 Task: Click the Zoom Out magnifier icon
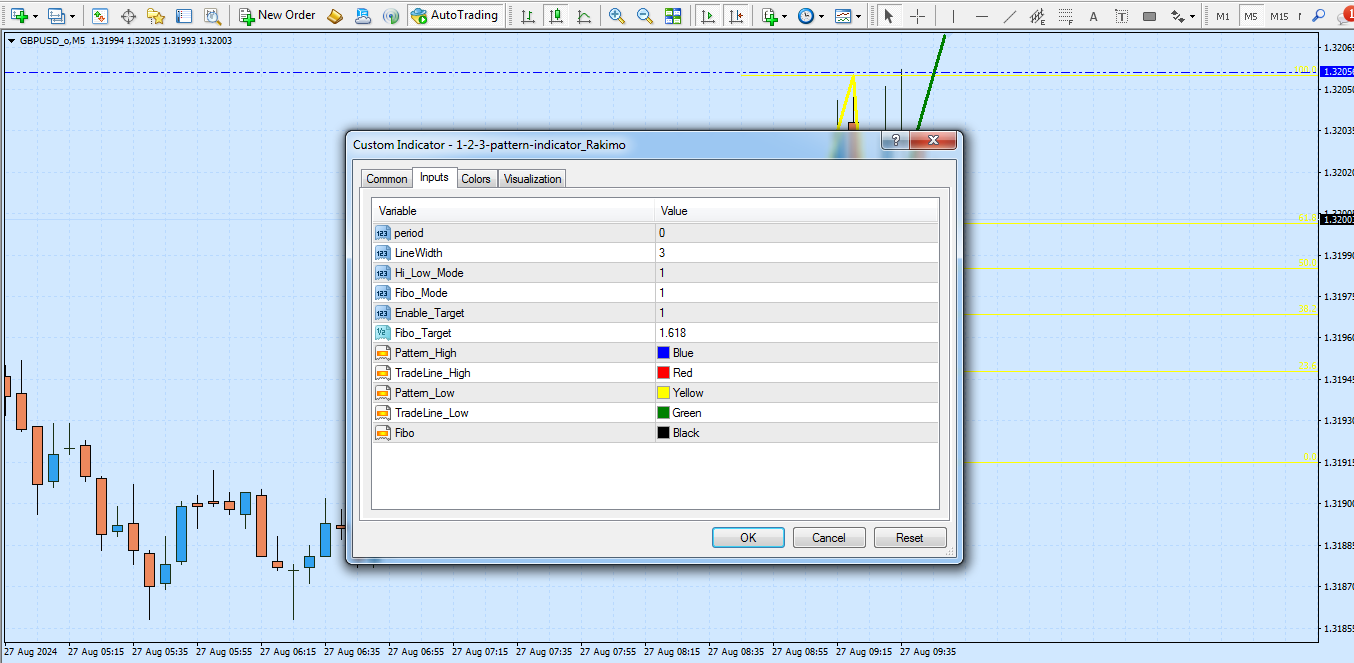click(x=645, y=16)
